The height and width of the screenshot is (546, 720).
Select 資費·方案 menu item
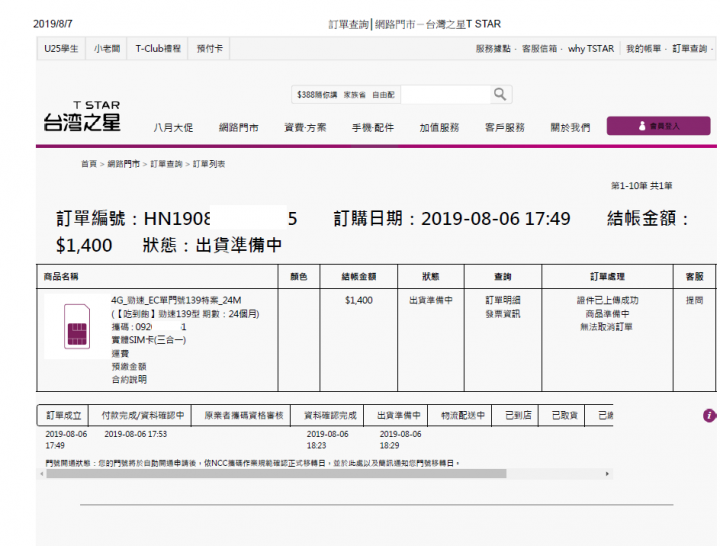tap(305, 128)
